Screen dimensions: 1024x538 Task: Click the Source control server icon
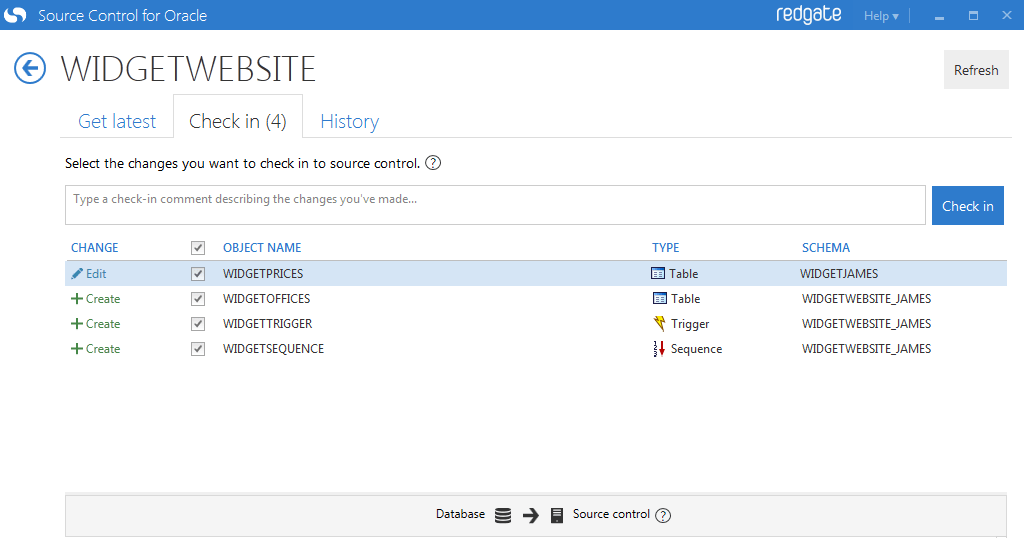[x=556, y=515]
